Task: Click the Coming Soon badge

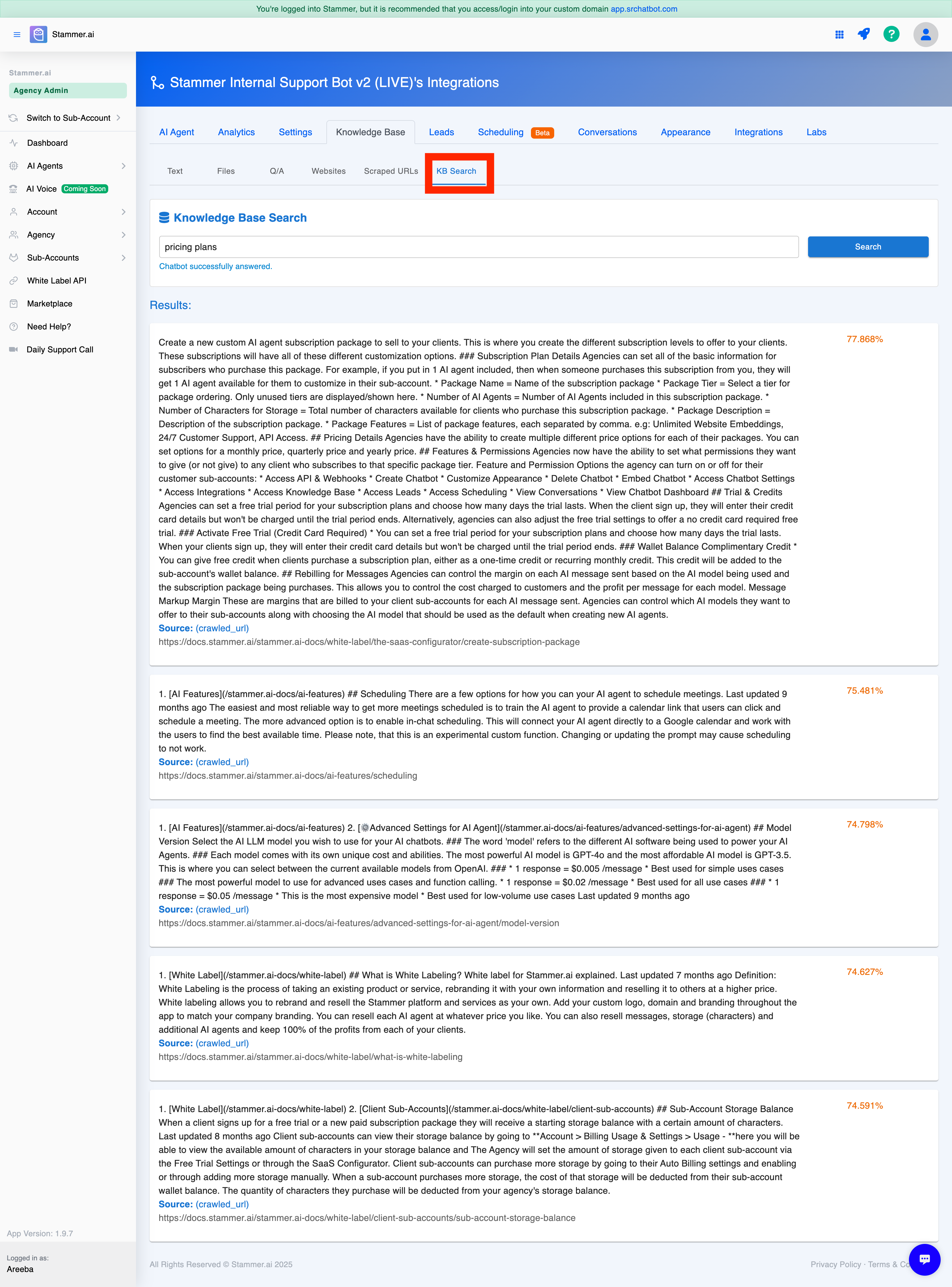Action: [x=85, y=189]
